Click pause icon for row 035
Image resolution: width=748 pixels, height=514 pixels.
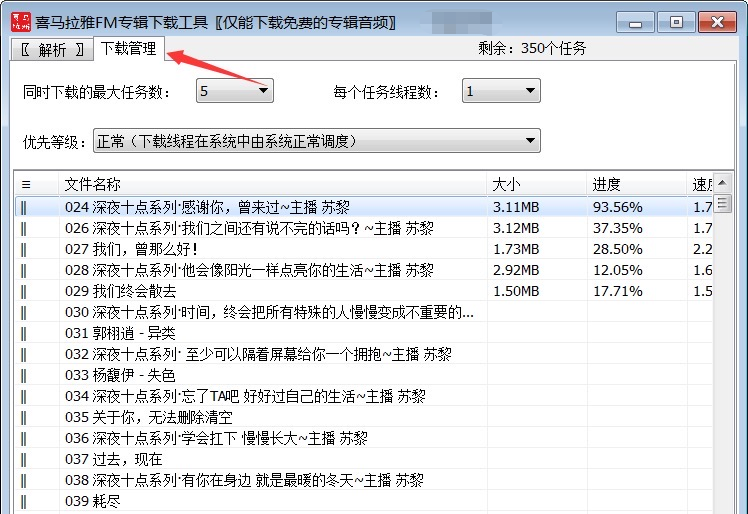[24, 418]
